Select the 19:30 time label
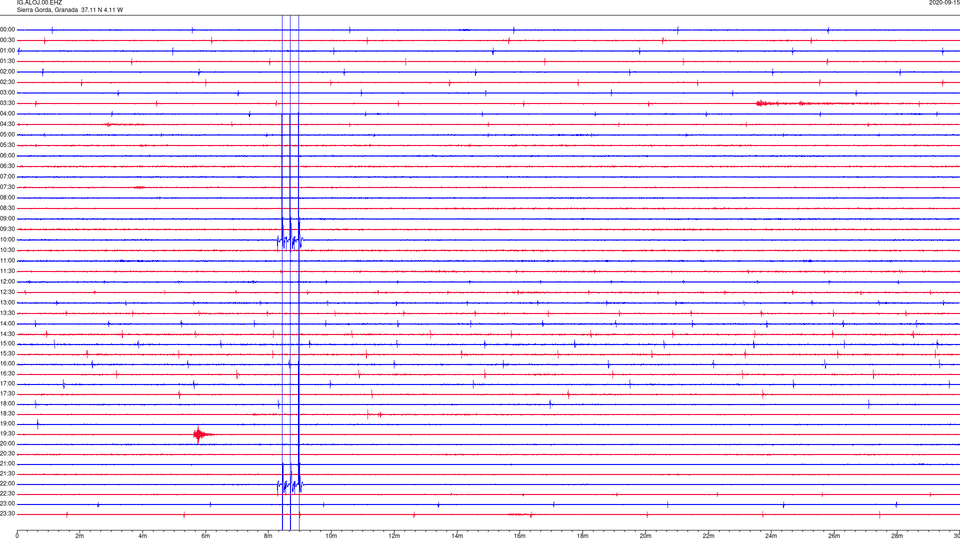This screenshot has width=960, height=540. (x=8, y=434)
